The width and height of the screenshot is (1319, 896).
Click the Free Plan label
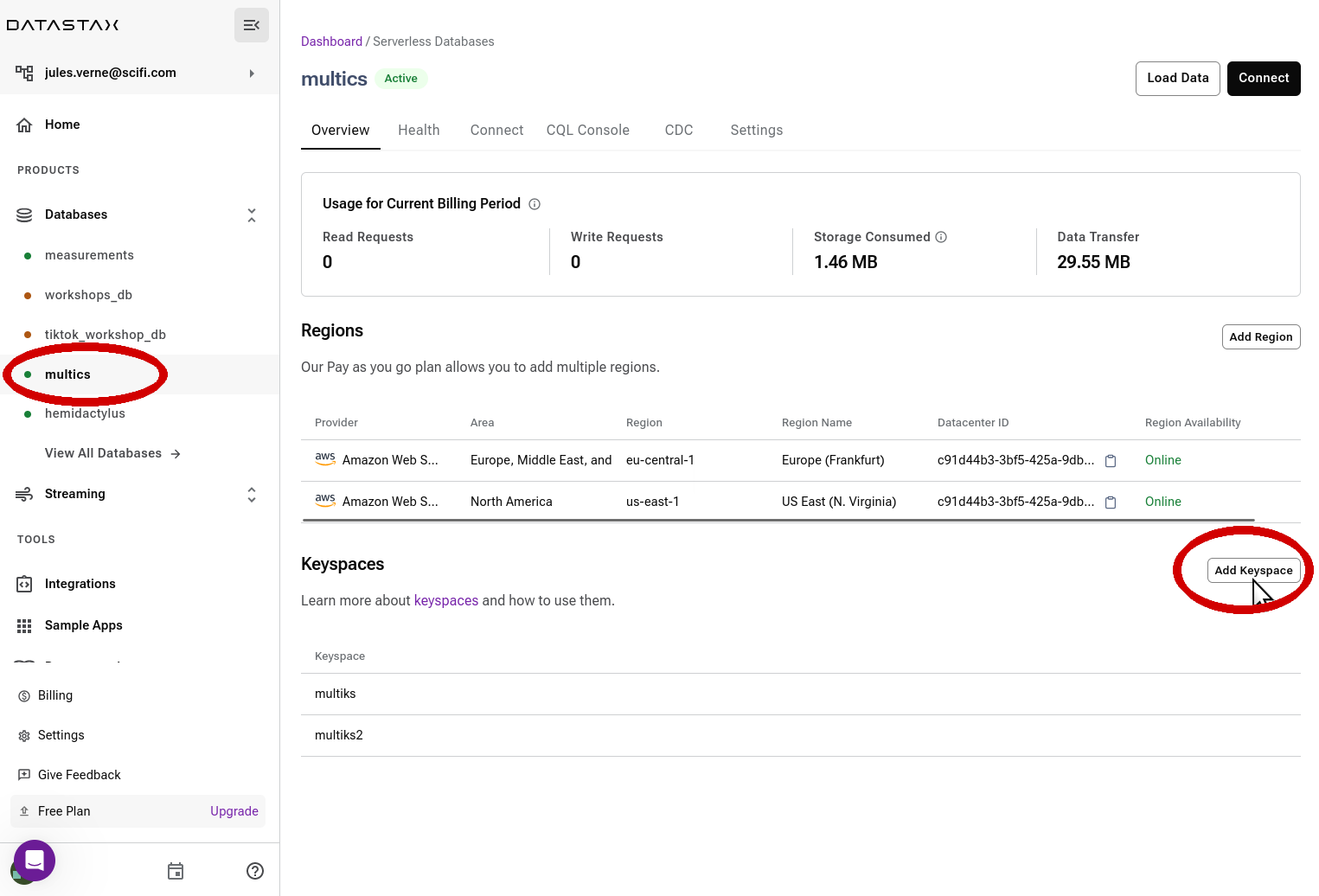click(x=64, y=811)
